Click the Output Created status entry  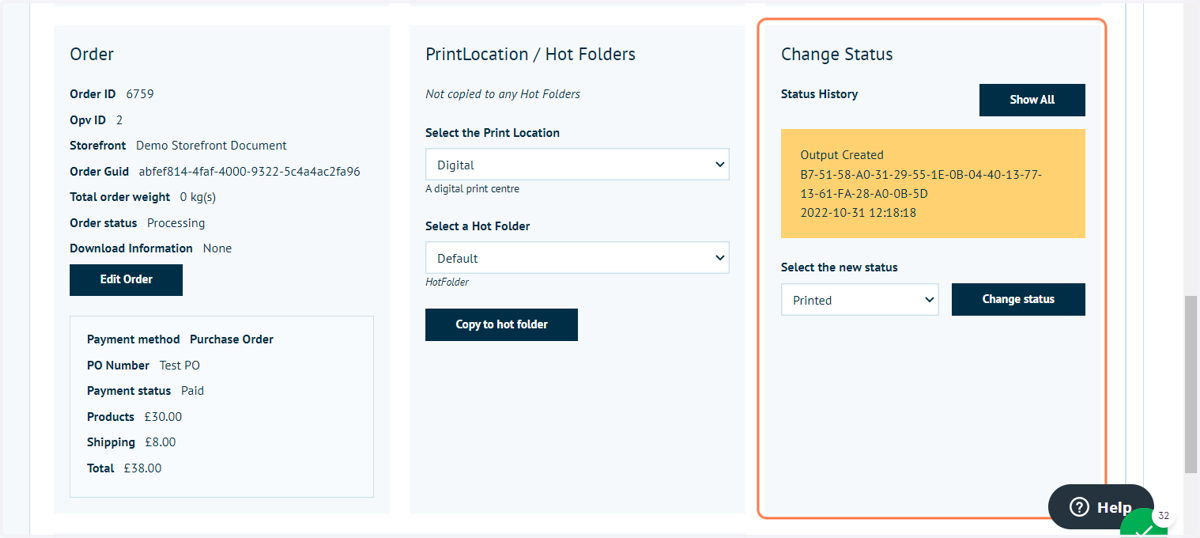click(933, 184)
